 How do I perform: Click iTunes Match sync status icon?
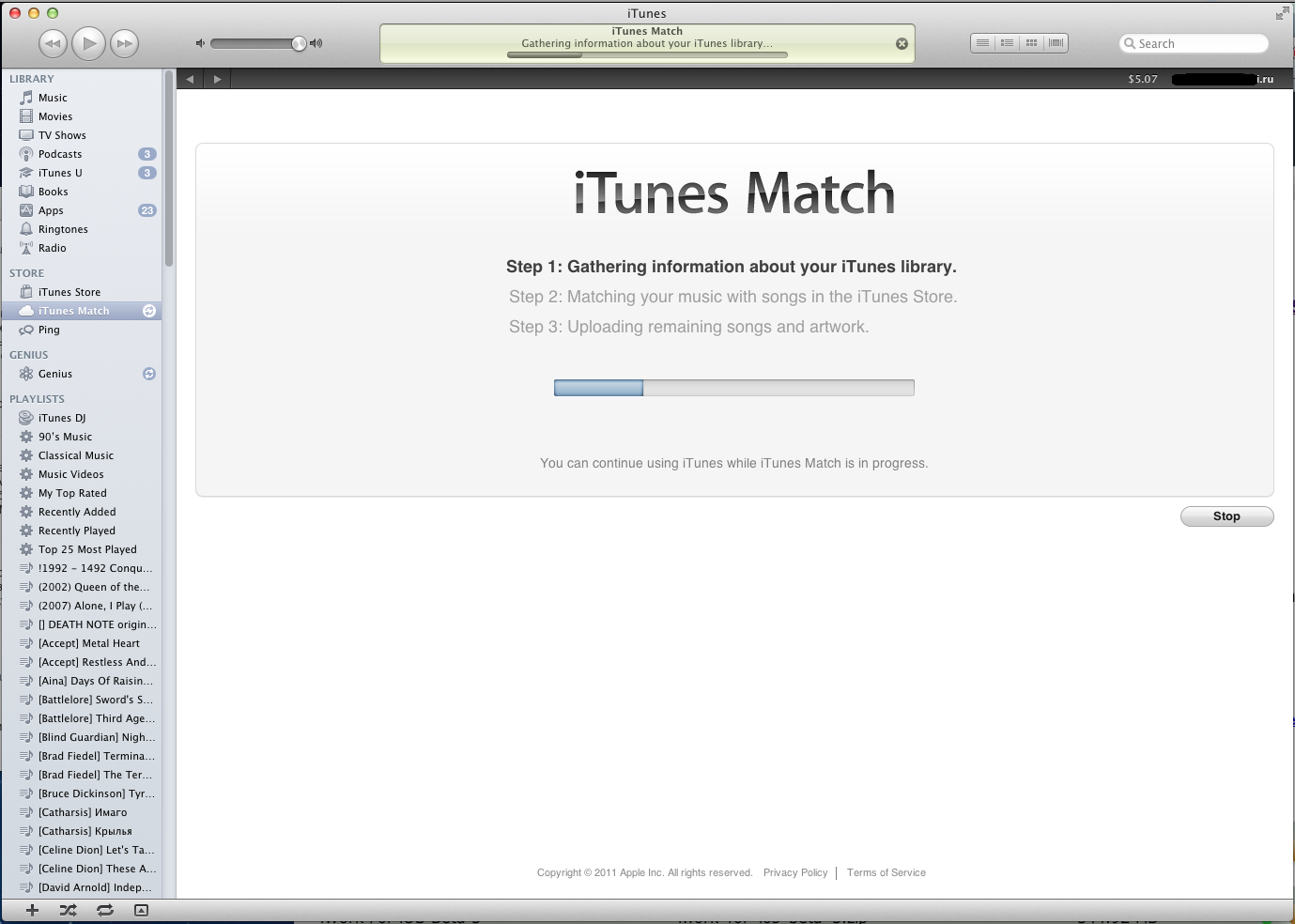(x=148, y=311)
